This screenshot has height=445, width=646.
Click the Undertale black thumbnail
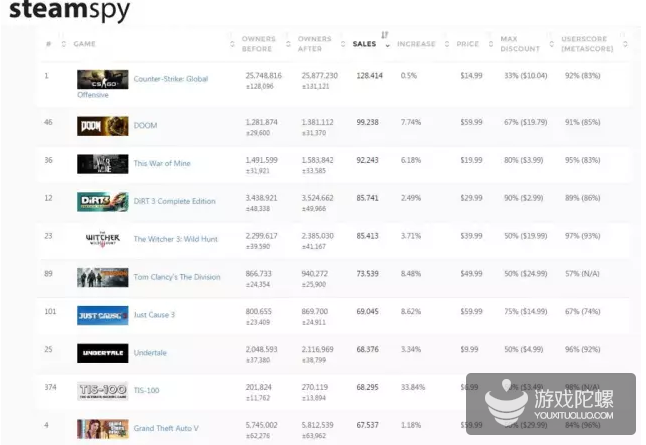pyautogui.click(x=103, y=353)
